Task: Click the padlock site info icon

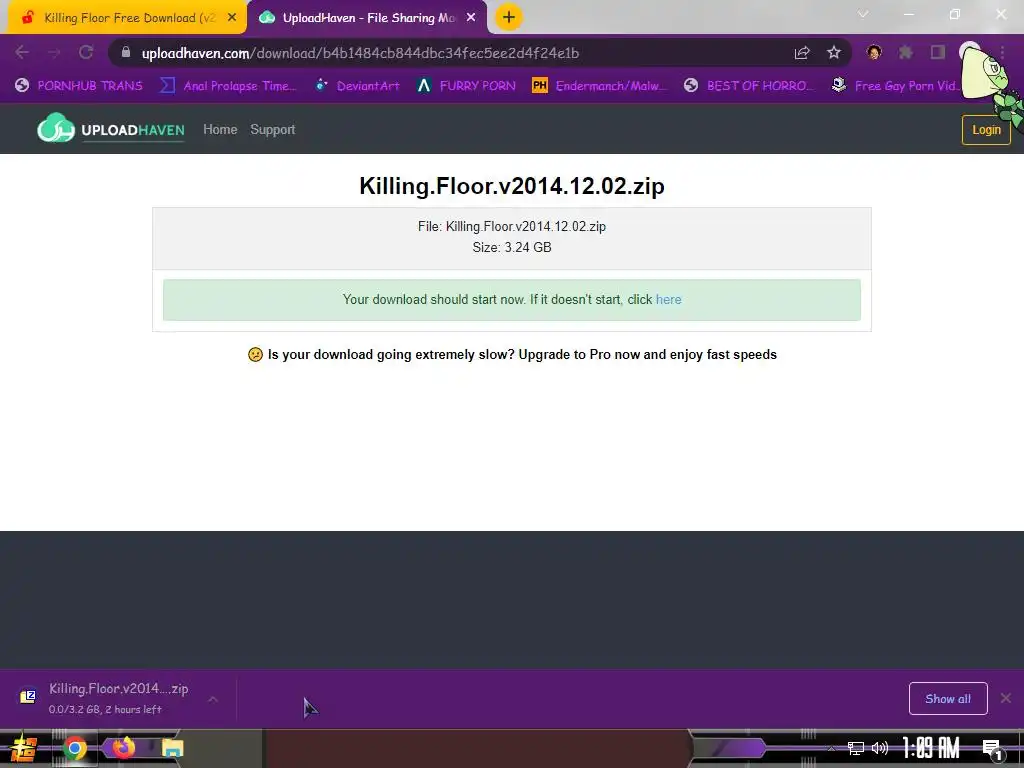Action: [x=126, y=52]
